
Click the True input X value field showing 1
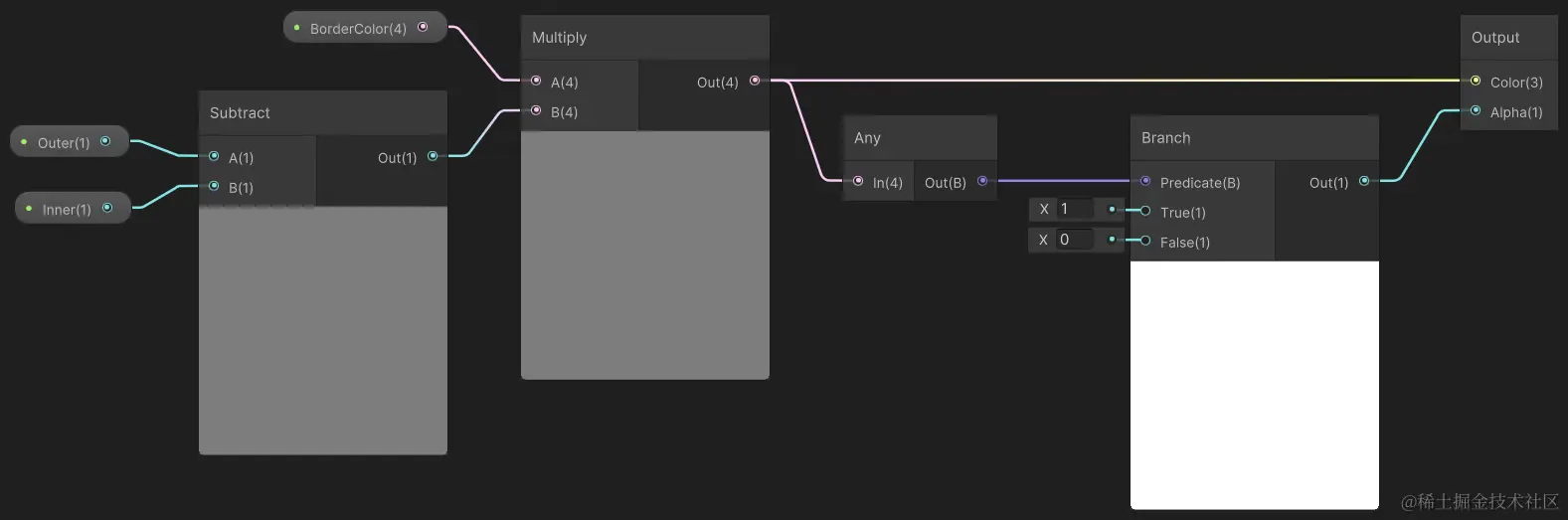click(x=1075, y=209)
